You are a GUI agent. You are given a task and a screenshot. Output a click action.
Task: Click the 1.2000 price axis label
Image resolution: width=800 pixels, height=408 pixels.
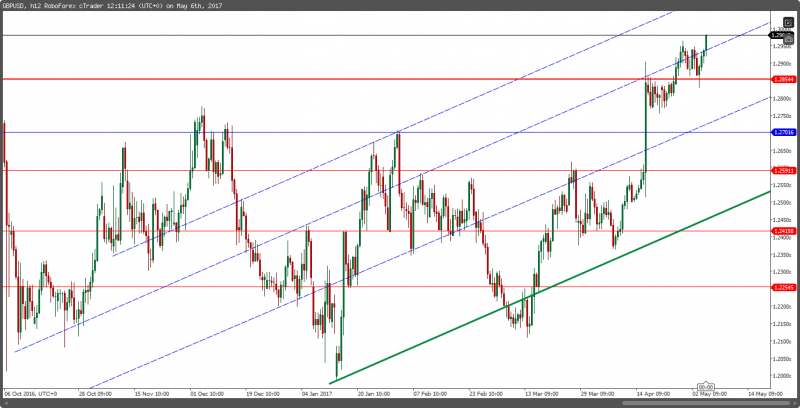tap(780, 376)
